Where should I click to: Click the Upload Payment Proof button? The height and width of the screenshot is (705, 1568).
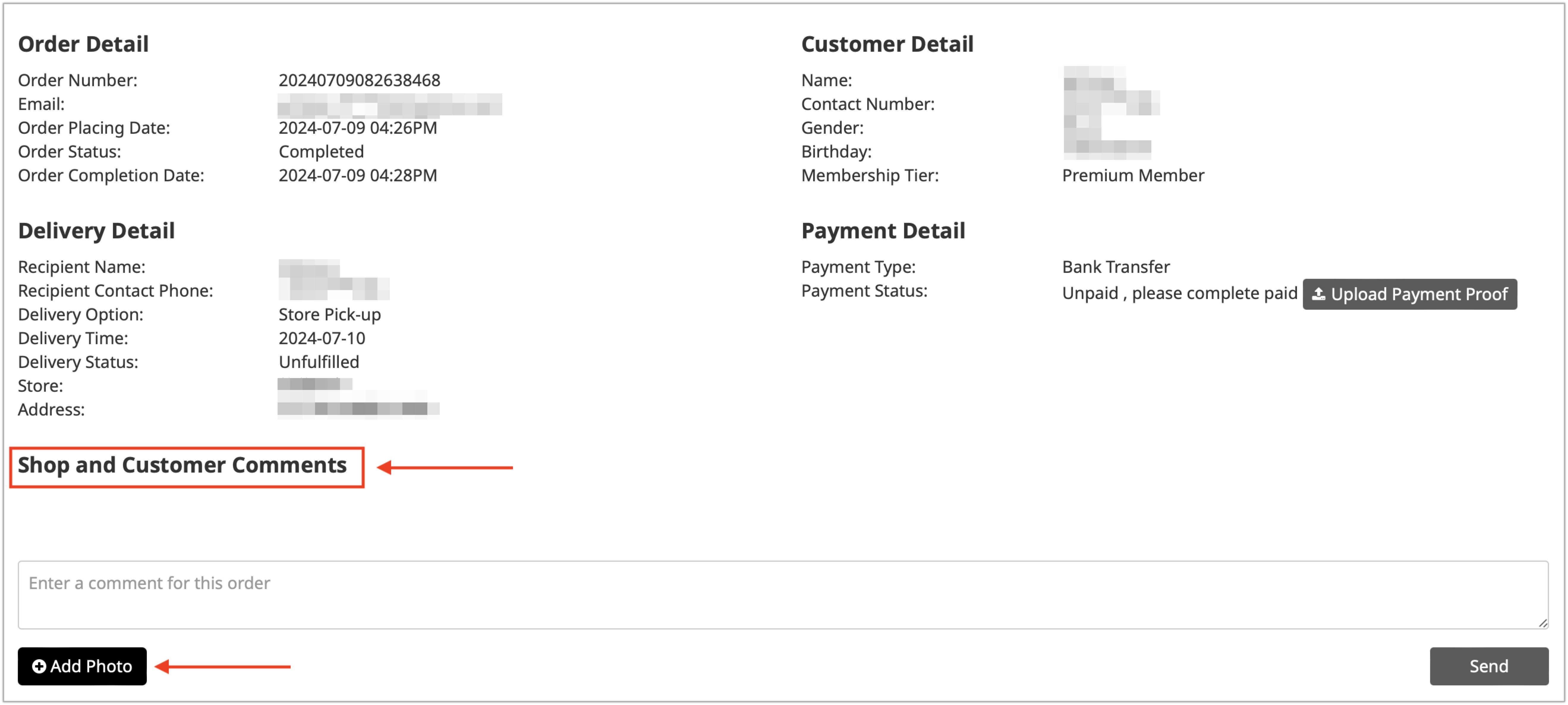1409,294
